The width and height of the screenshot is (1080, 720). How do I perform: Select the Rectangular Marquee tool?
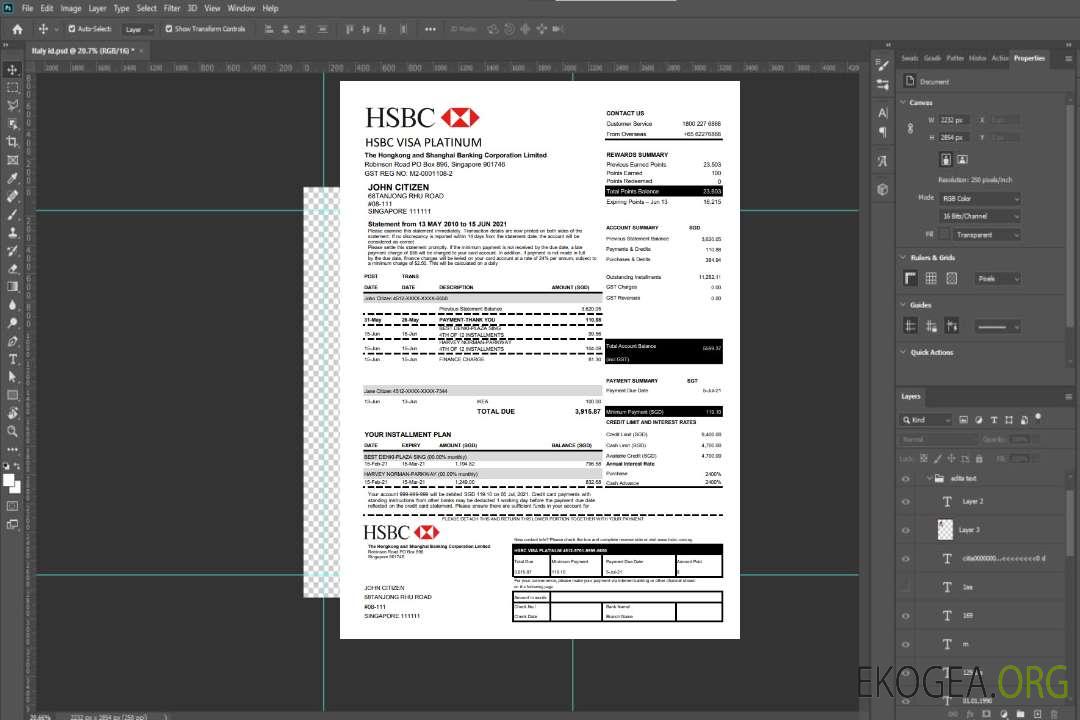(x=12, y=88)
